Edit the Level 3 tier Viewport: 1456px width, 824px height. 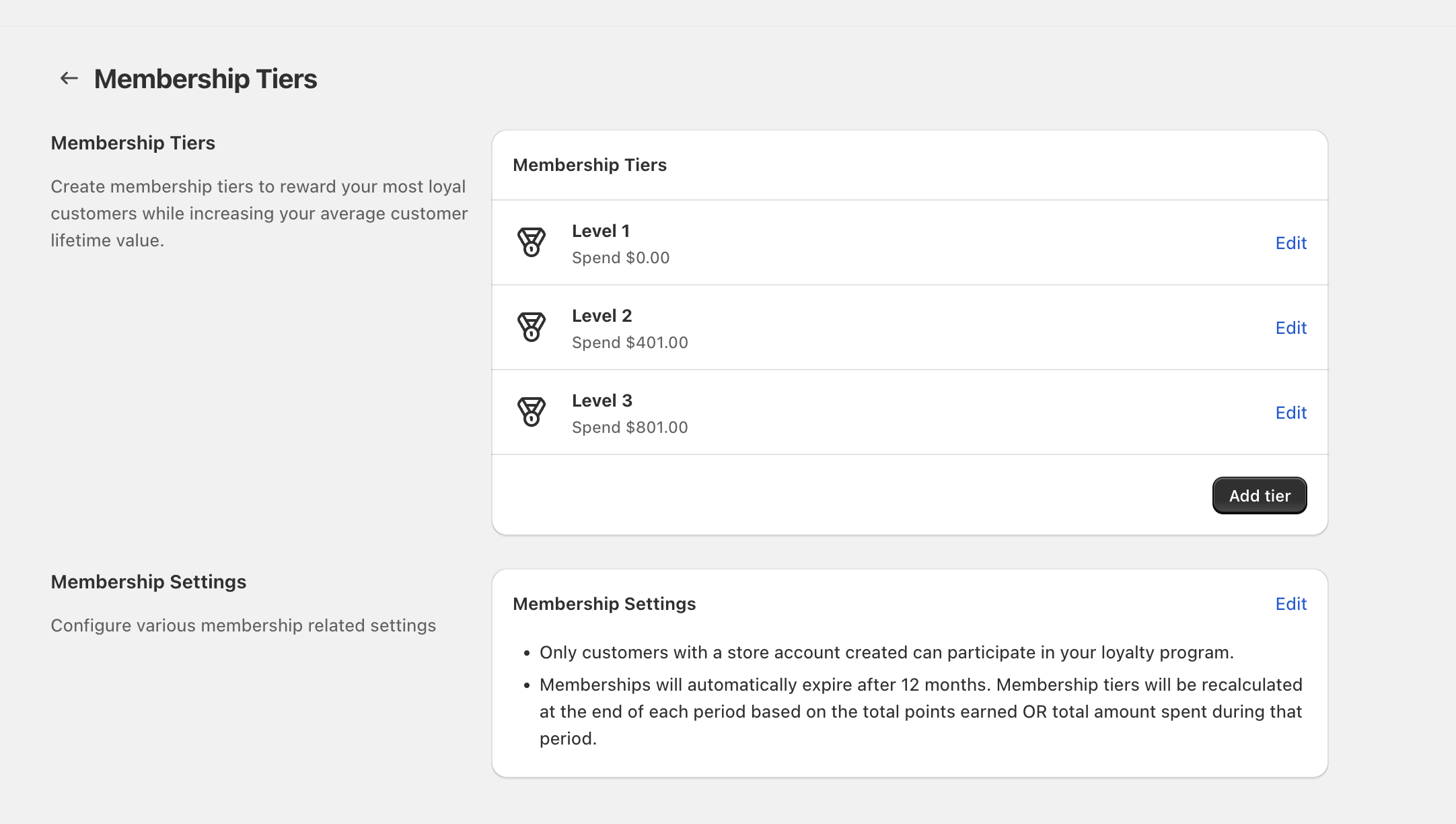(1290, 413)
